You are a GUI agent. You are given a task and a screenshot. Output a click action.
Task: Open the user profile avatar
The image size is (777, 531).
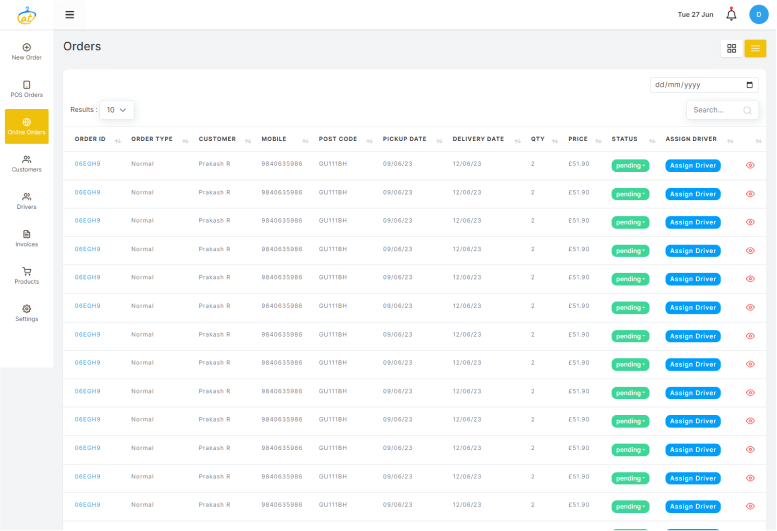759,14
